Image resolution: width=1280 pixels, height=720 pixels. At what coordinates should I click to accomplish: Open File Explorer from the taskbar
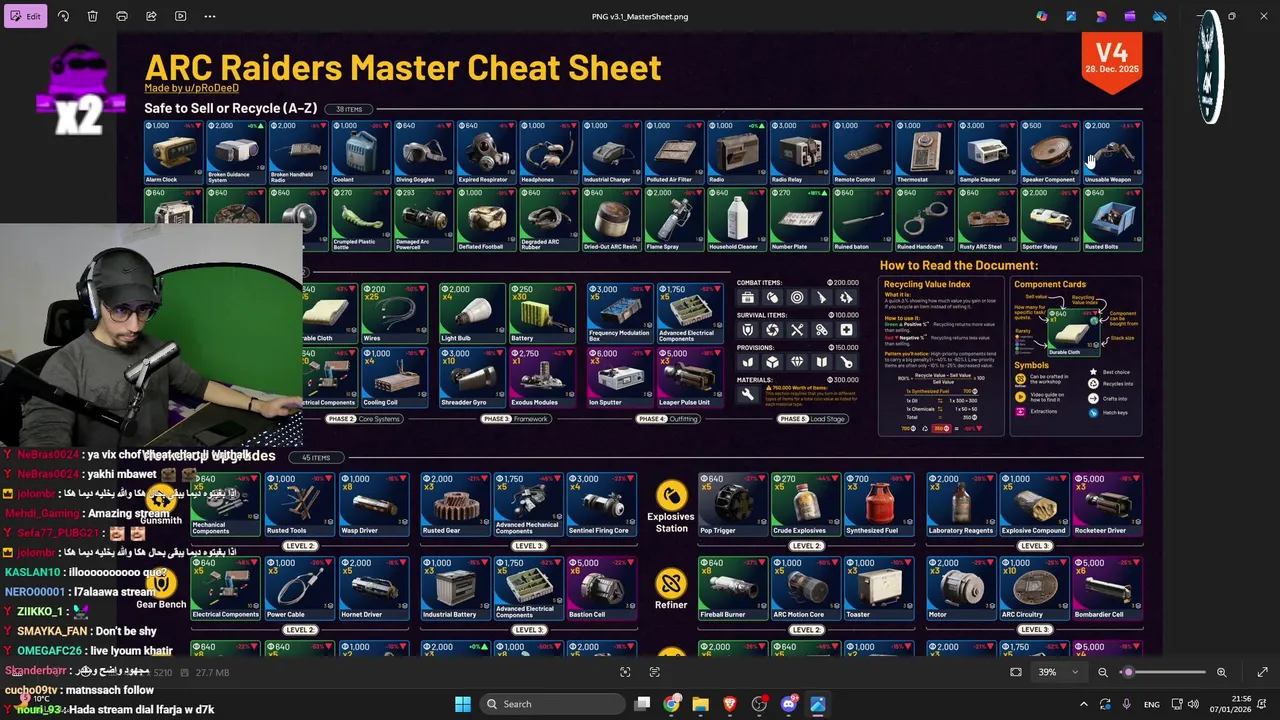coord(701,704)
